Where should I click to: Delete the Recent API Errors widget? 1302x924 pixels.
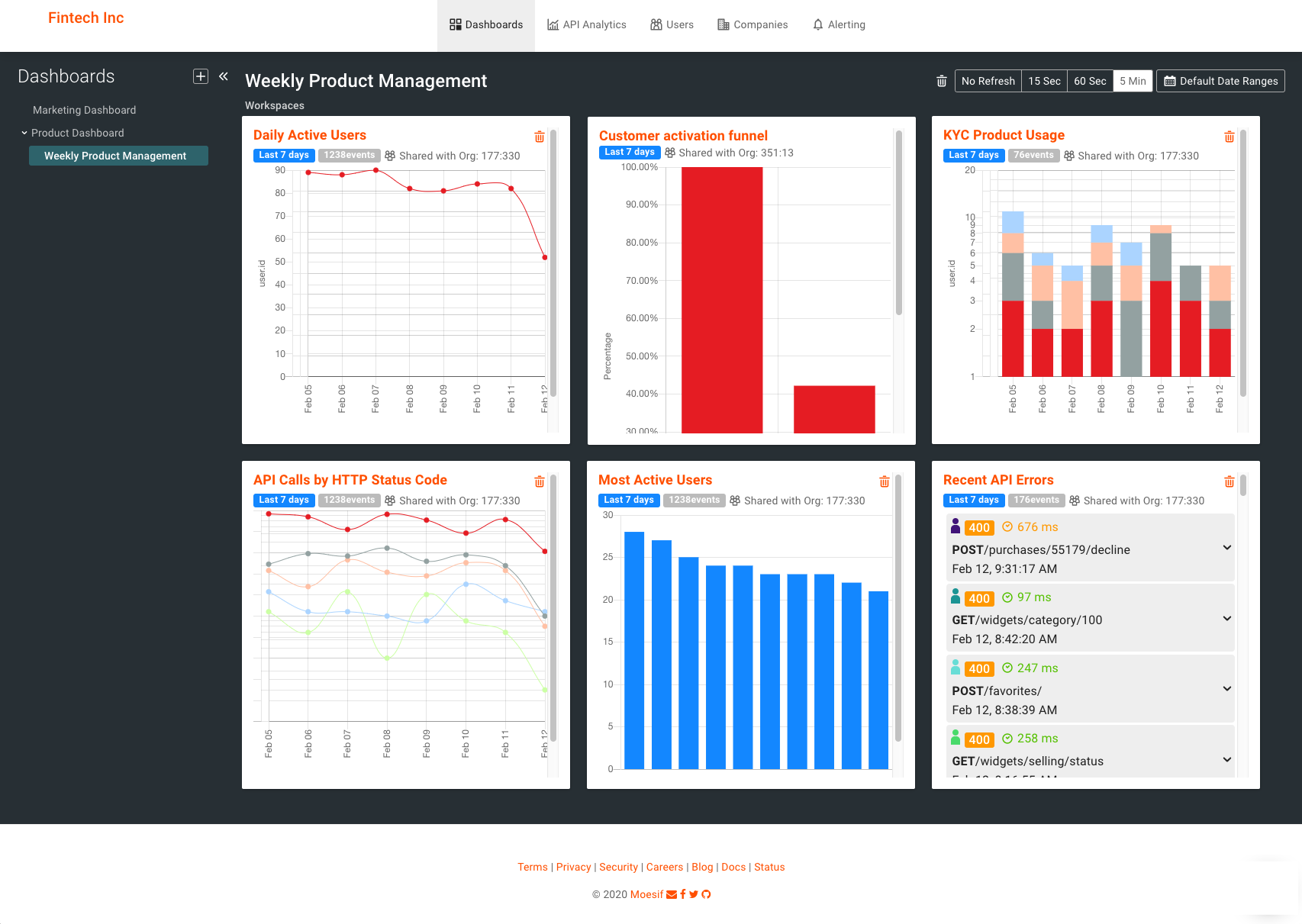coord(1229,481)
